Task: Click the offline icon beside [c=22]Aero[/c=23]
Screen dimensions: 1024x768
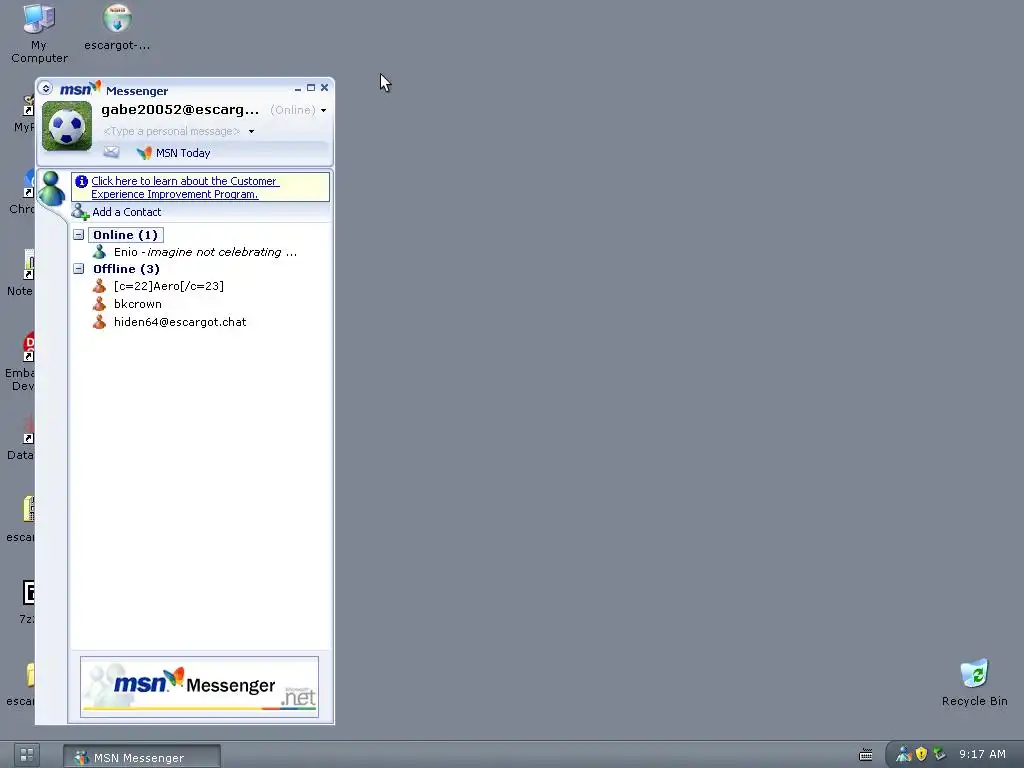Action: (x=99, y=286)
